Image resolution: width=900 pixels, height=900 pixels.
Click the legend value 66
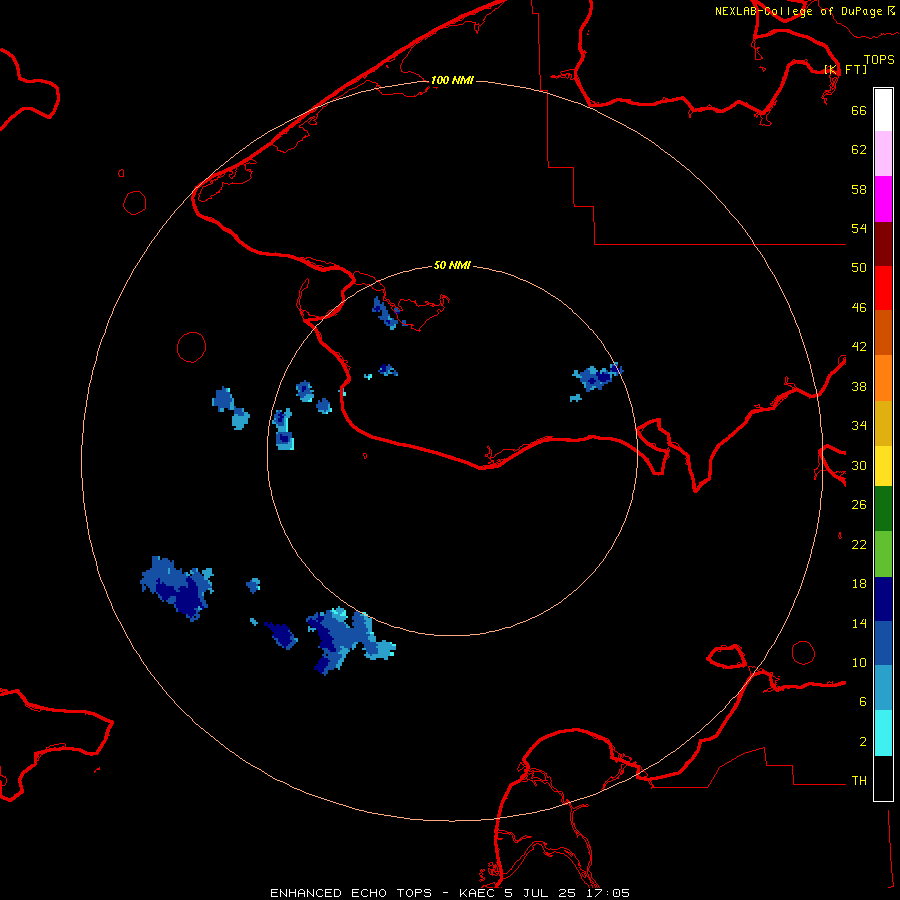(x=859, y=110)
